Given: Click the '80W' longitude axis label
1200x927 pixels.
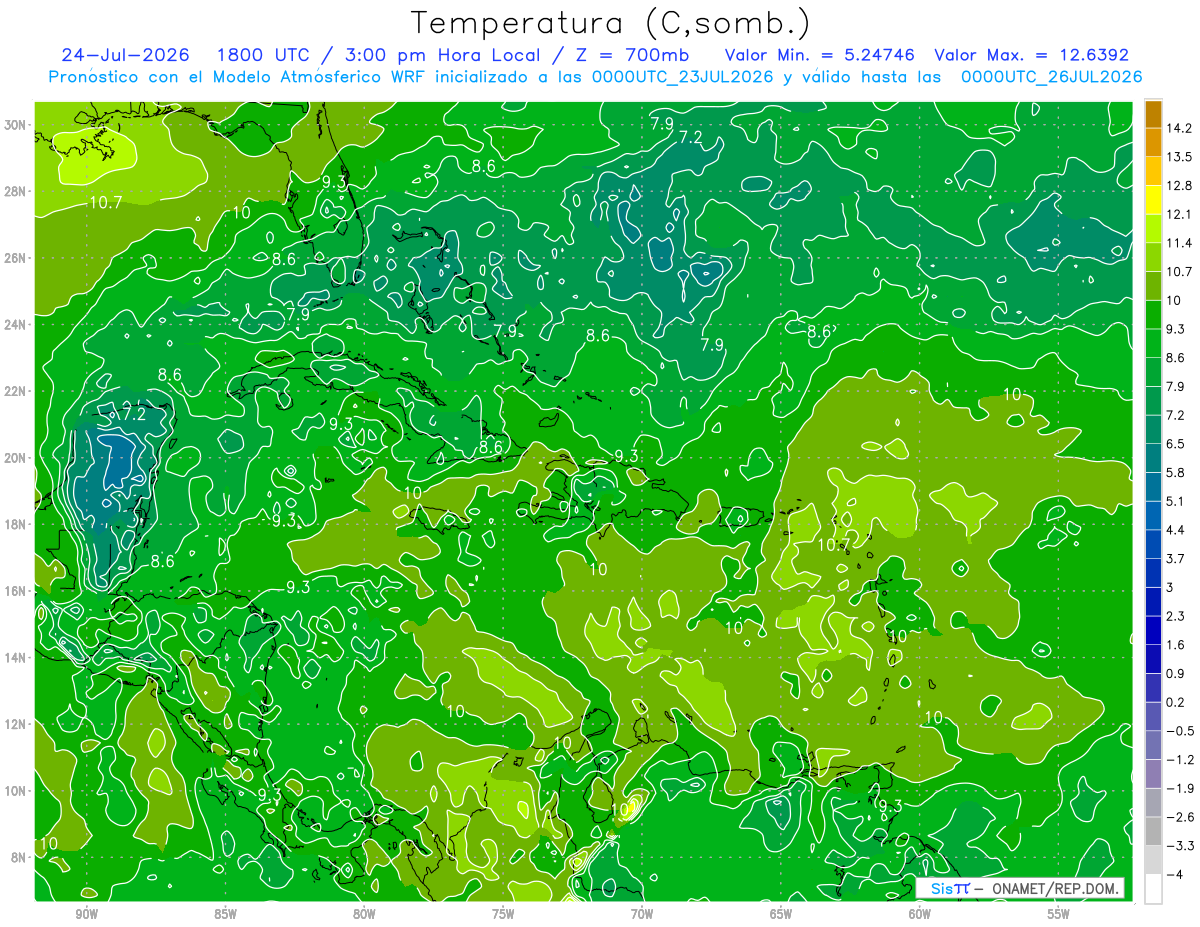Looking at the screenshot, I should 364,914.
